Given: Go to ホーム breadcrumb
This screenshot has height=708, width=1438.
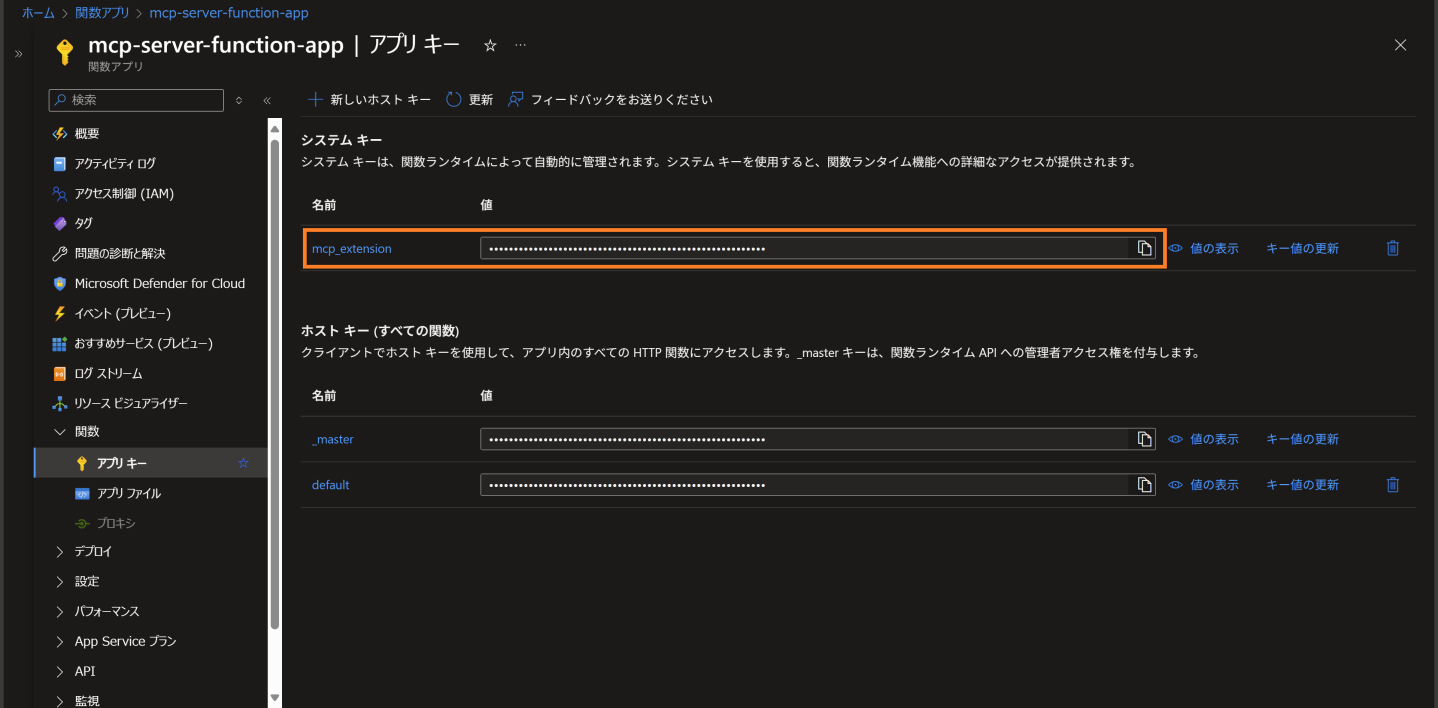Looking at the screenshot, I should (x=38, y=13).
